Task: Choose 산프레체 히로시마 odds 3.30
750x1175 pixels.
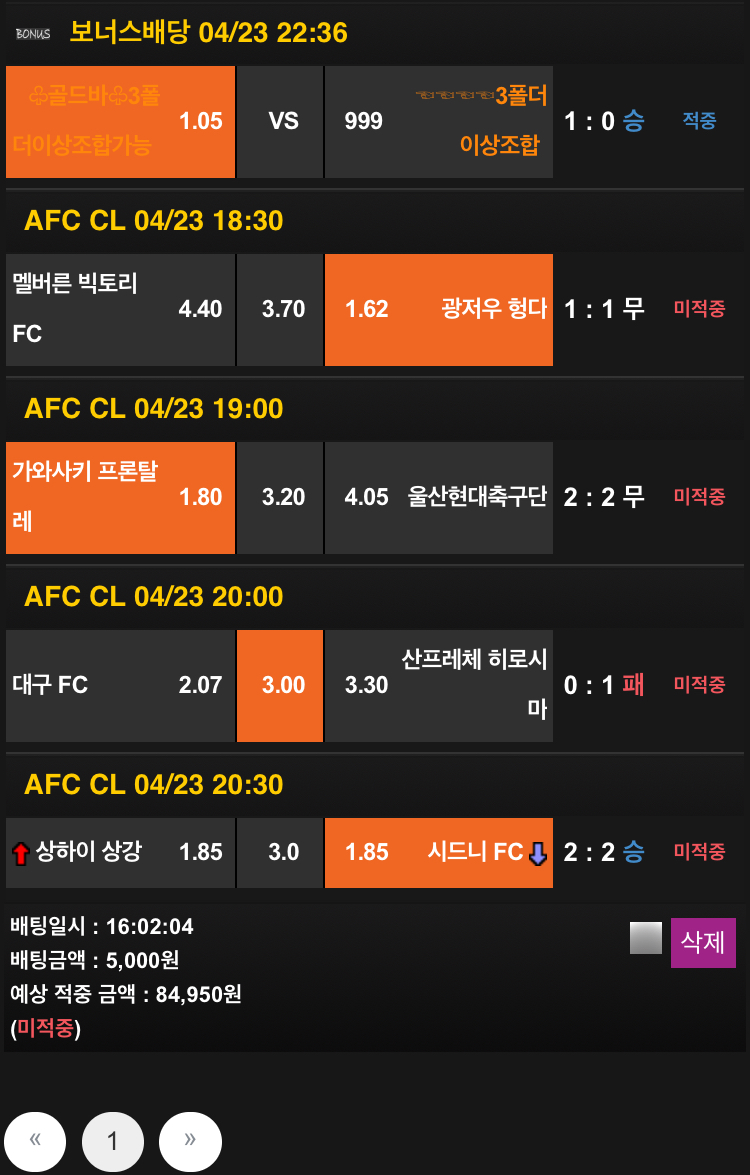Action: (x=438, y=685)
